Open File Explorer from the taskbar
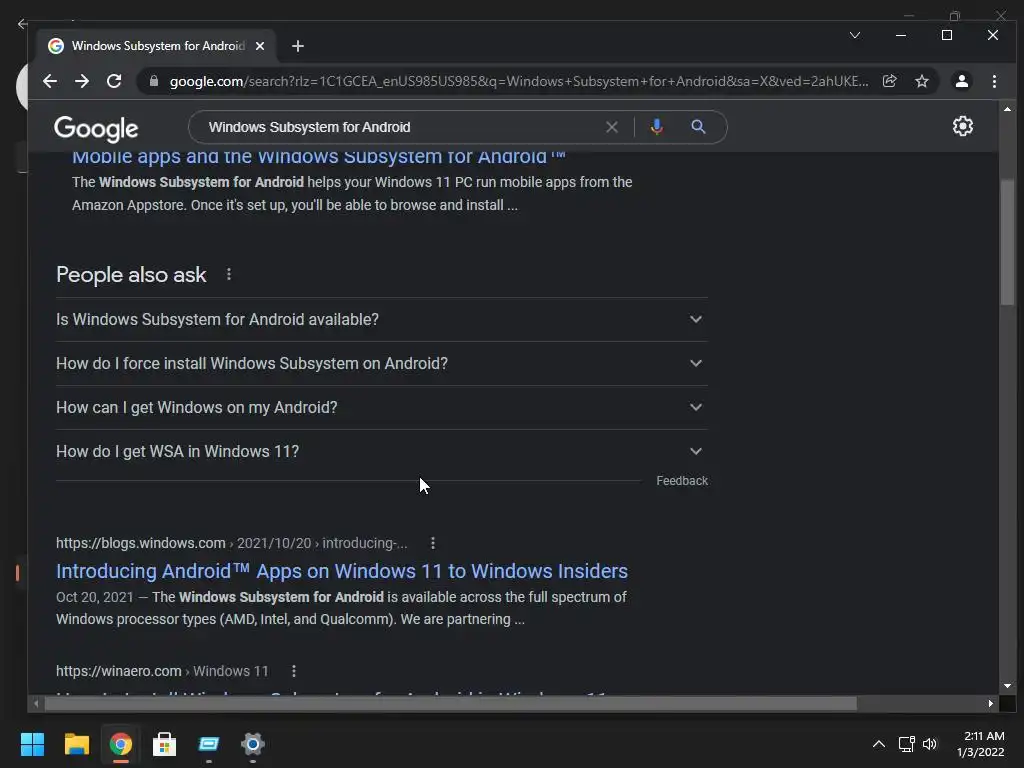1024x768 pixels. (76, 744)
